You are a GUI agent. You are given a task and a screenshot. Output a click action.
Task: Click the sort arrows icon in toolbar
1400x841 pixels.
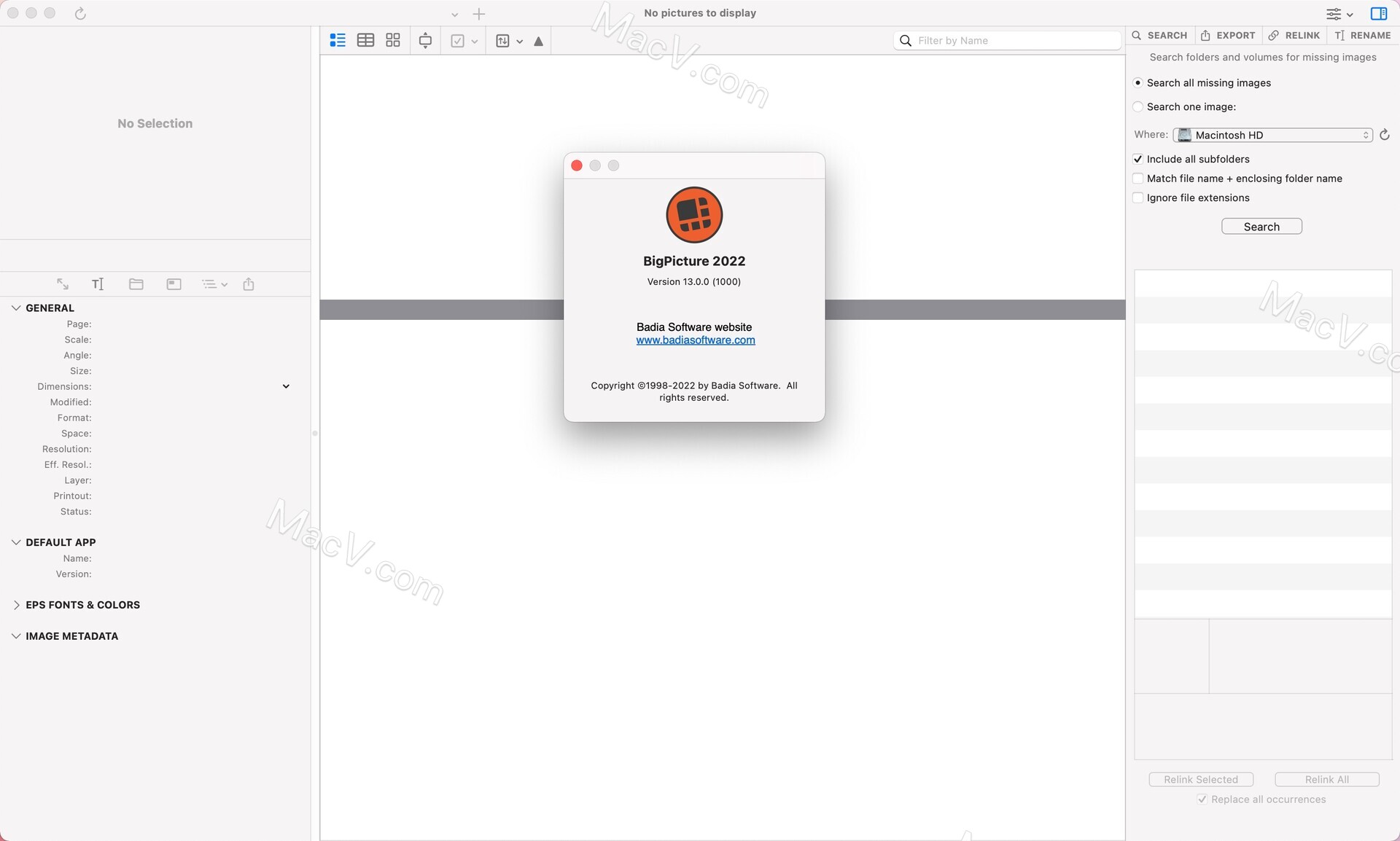pyautogui.click(x=502, y=41)
